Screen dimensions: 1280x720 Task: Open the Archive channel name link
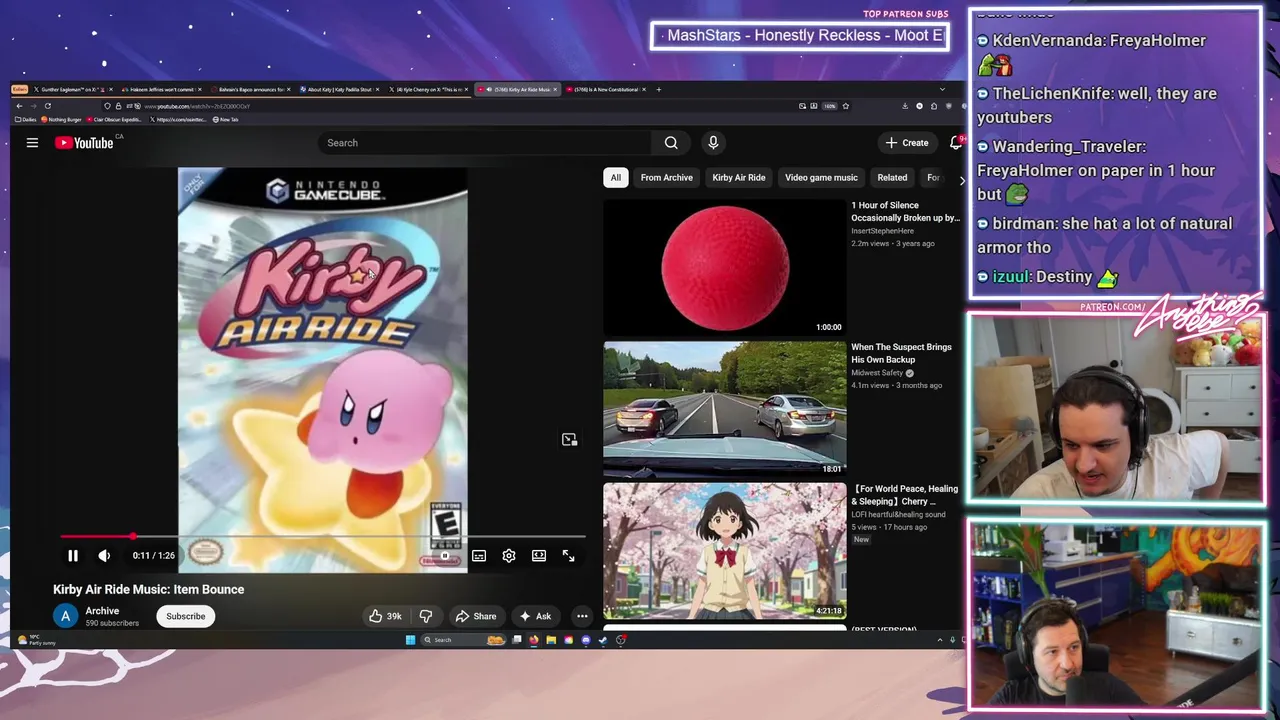click(102, 611)
